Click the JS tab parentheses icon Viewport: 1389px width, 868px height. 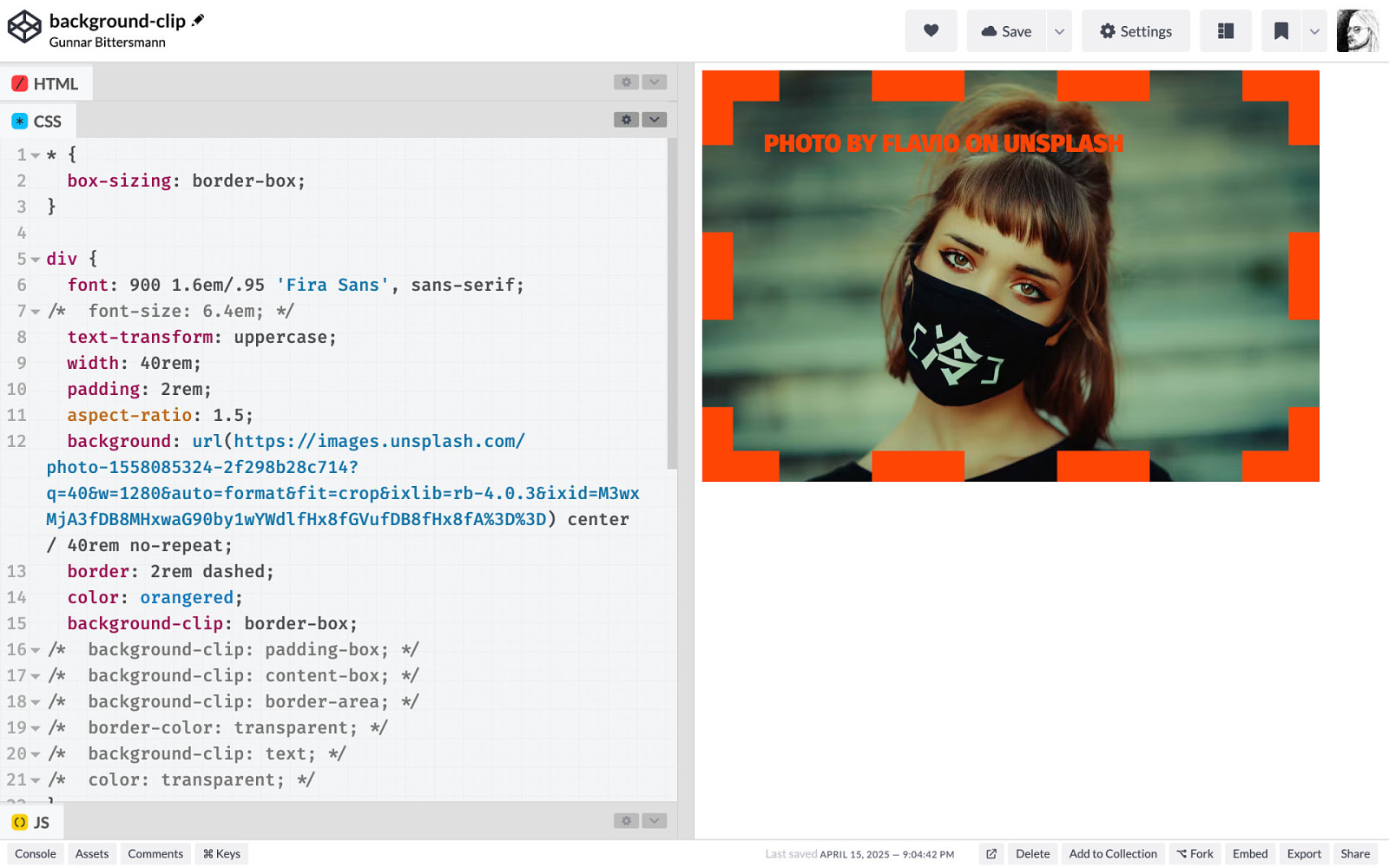coord(19,822)
